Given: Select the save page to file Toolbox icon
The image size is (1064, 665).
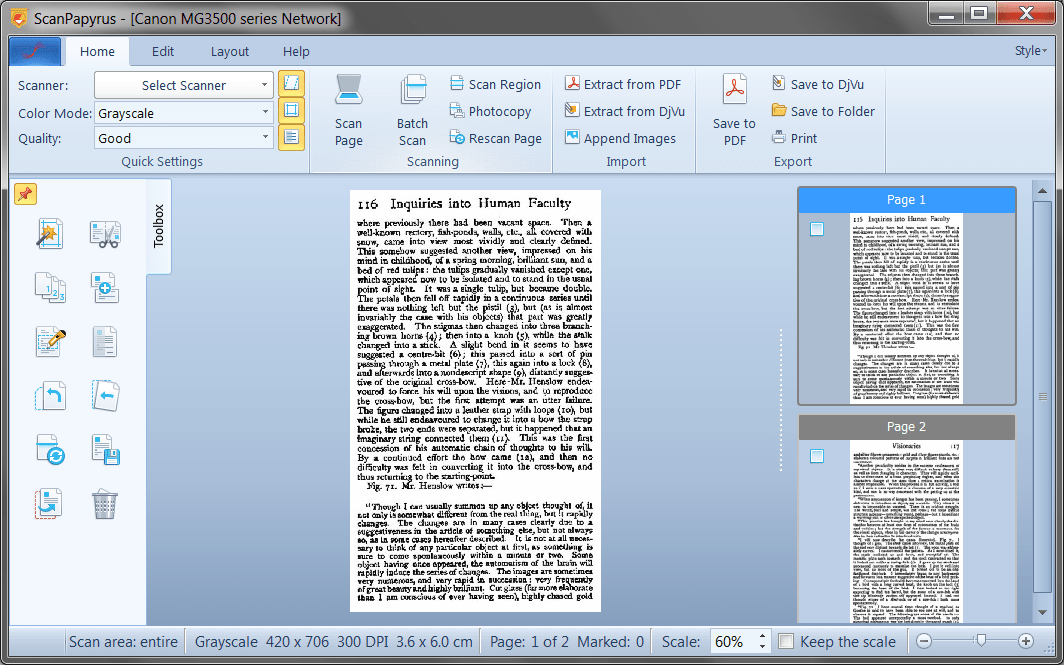Looking at the screenshot, I should (105, 449).
